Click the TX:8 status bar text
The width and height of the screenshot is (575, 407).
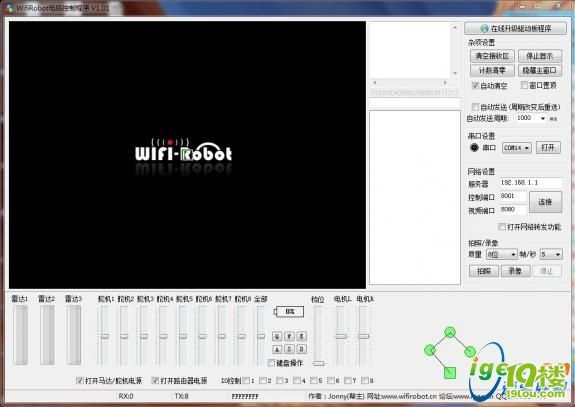pos(182,396)
